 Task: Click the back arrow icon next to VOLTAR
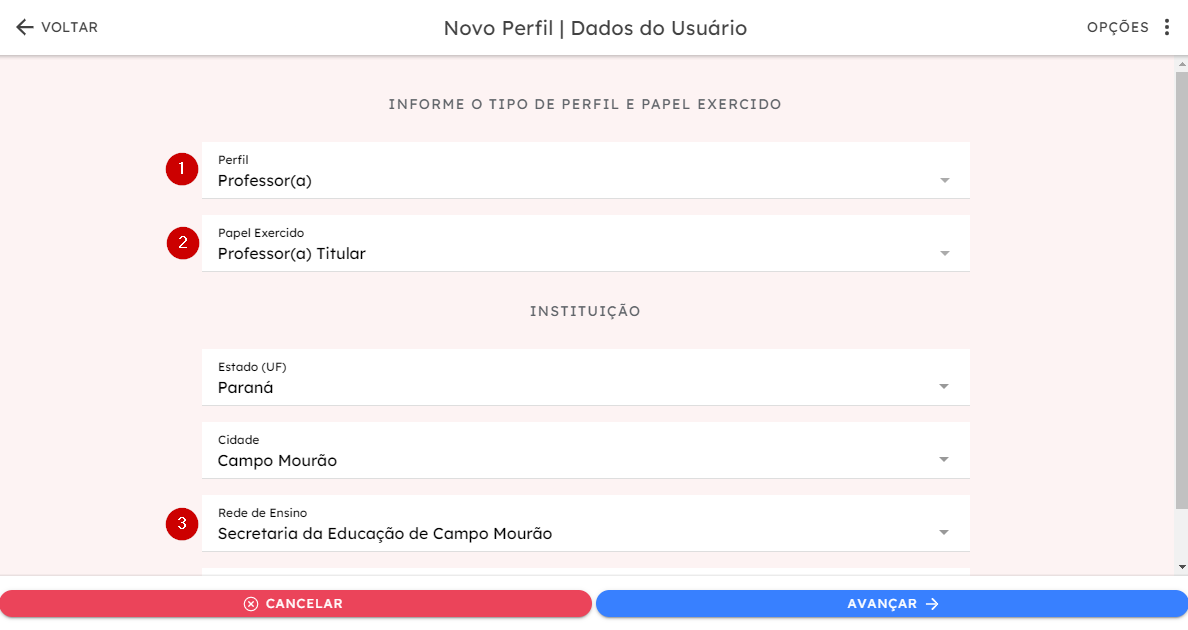(x=25, y=27)
